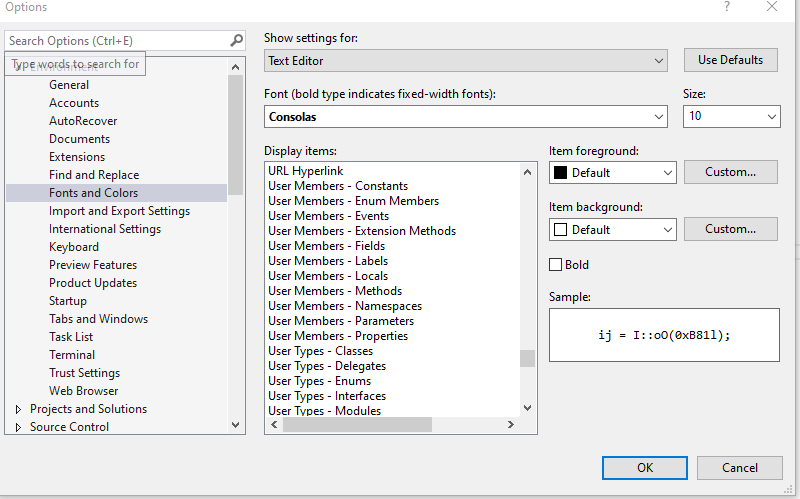
Task: Click the down arrow of the options tree scrollbar
Action: click(x=235, y=425)
